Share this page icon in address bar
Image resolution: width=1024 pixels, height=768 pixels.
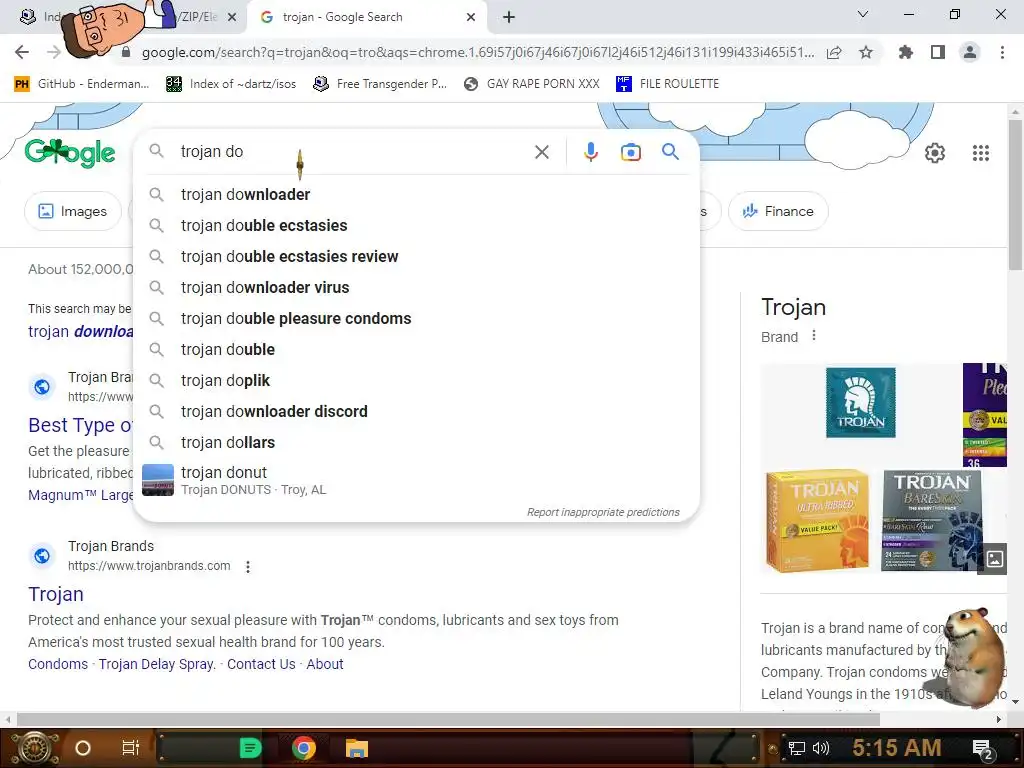pos(834,52)
